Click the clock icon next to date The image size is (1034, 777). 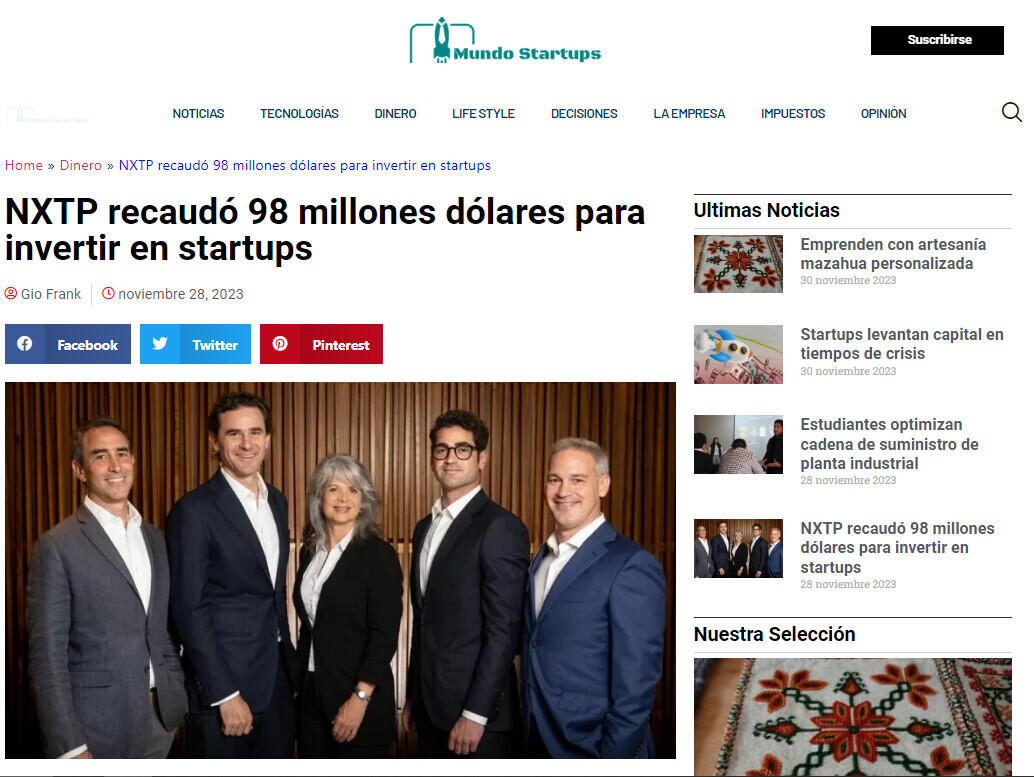108,293
